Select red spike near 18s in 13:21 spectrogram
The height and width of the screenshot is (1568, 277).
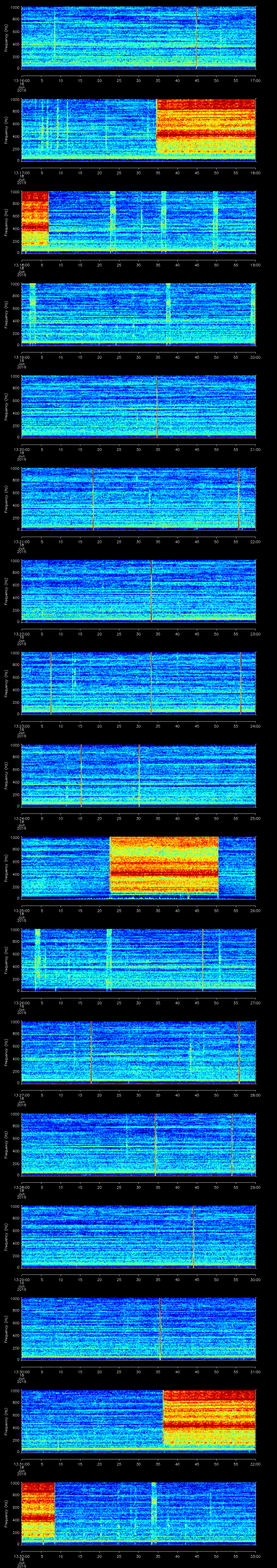coord(93,499)
